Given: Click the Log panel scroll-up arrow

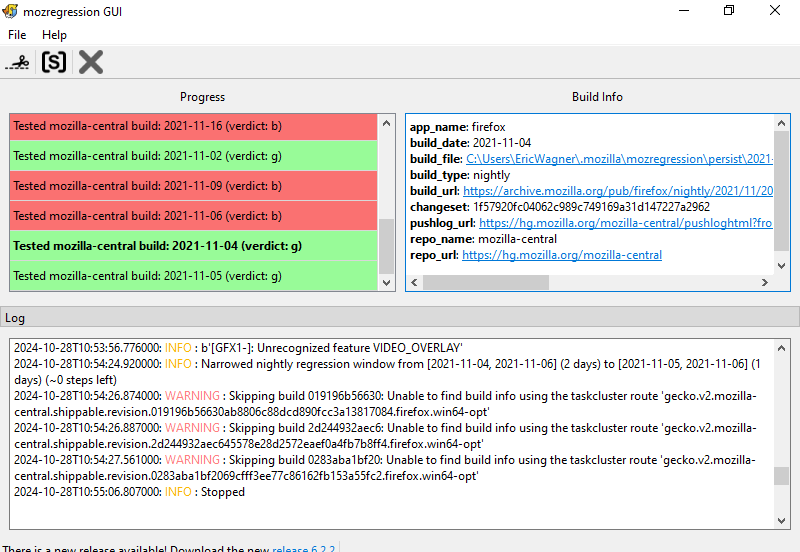Looking at the screenshot, I should pyautogui.click(x=781, y=348).
